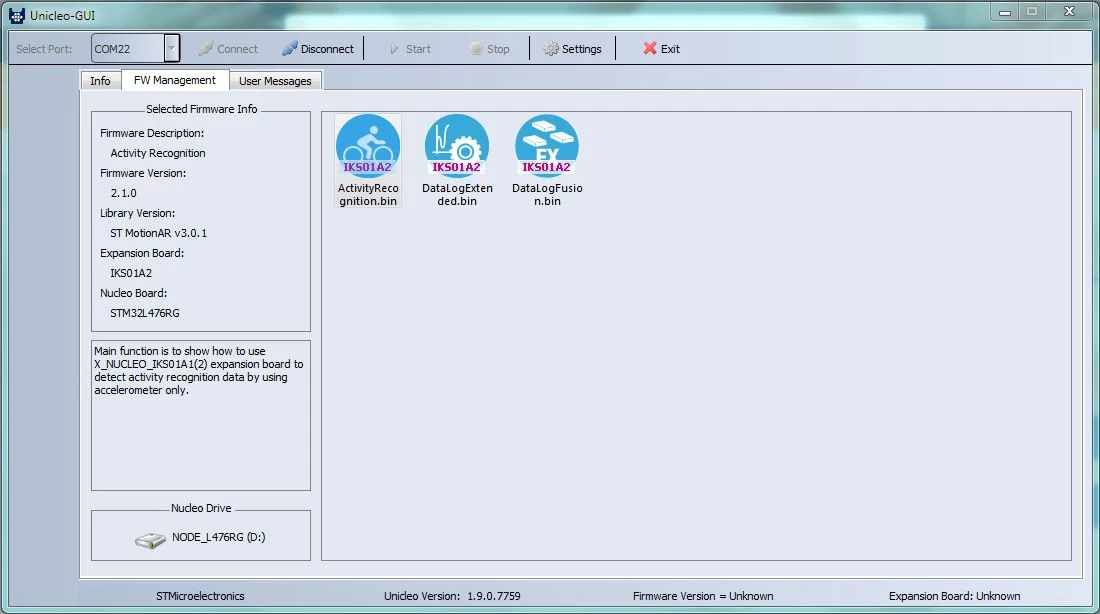This screenshot has width=1100, height=614.
Task: Select the DataLogExtended.bin firmware icon
Action: click(x=457, y=147)
